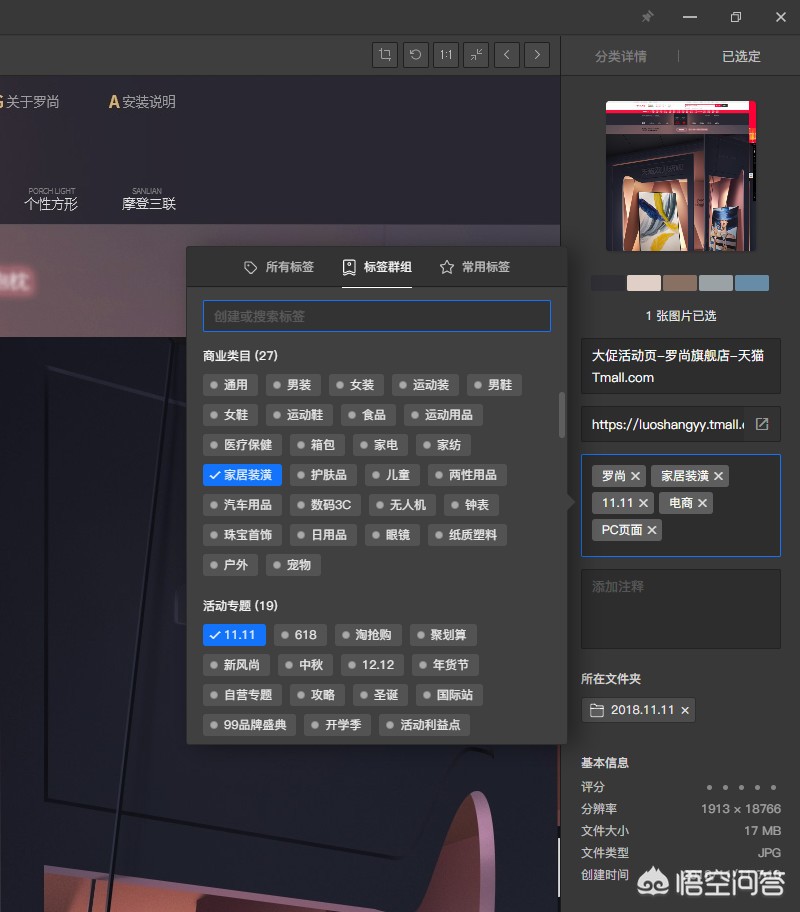Switch to the 常用标签 tab
The height and width of the screenshot is (912, 800).
[x=474, y=267]
